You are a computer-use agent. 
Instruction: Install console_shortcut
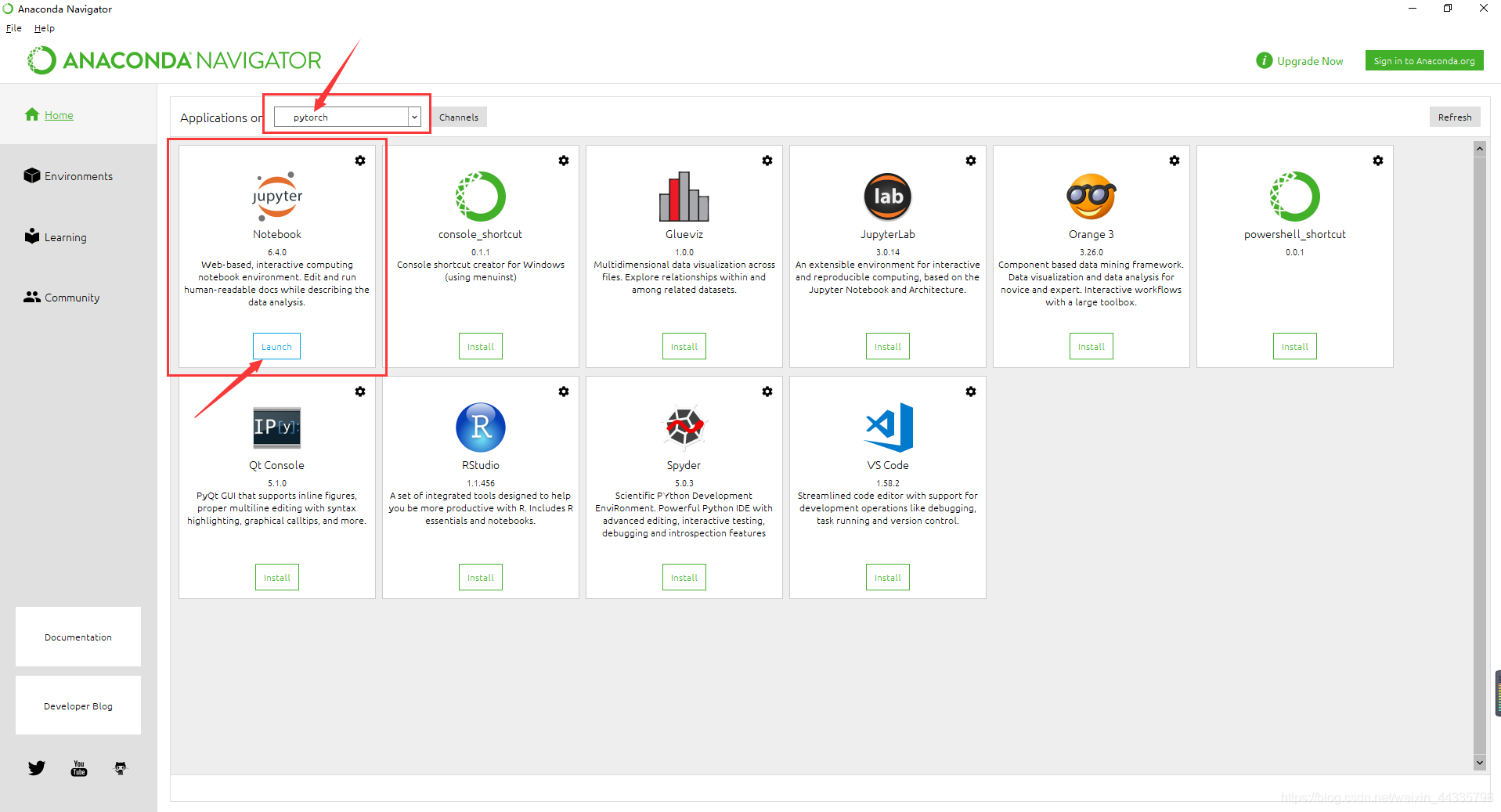pyautogui.click(x=481, y=346)
